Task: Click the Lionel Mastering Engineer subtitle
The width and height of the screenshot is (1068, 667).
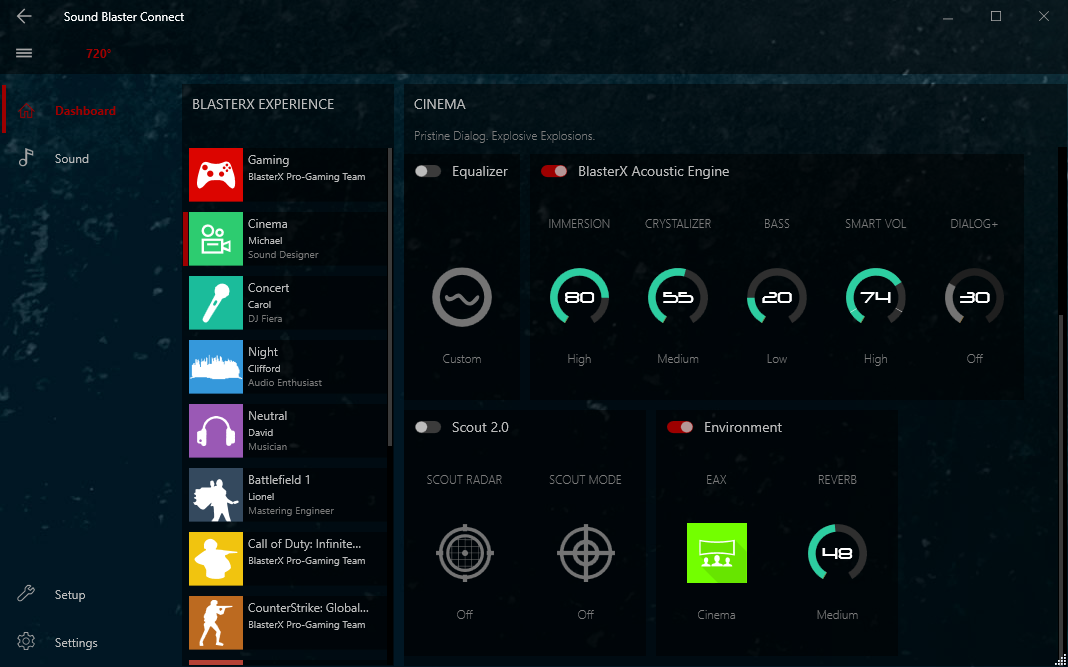Action: (291, 503)
